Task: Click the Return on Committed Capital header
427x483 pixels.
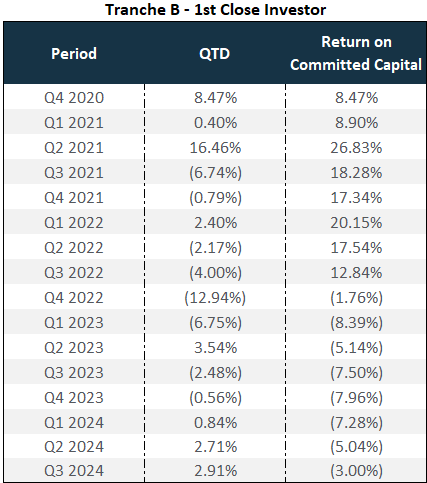Action: point(356,53)
